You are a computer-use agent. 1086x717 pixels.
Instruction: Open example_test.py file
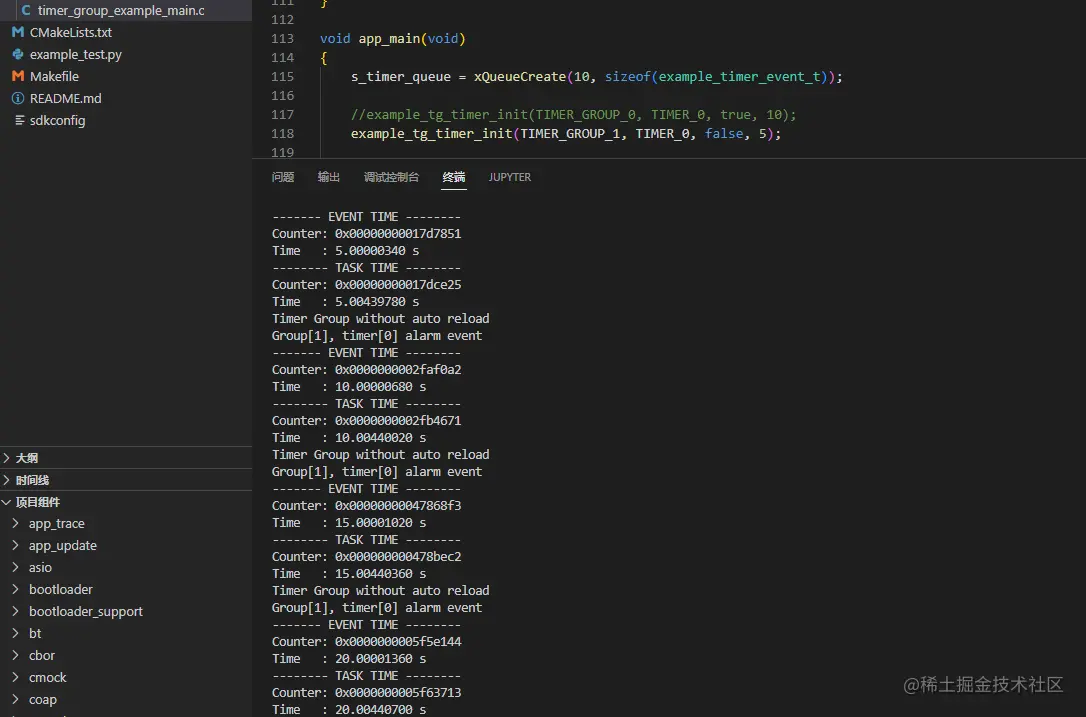75,55
